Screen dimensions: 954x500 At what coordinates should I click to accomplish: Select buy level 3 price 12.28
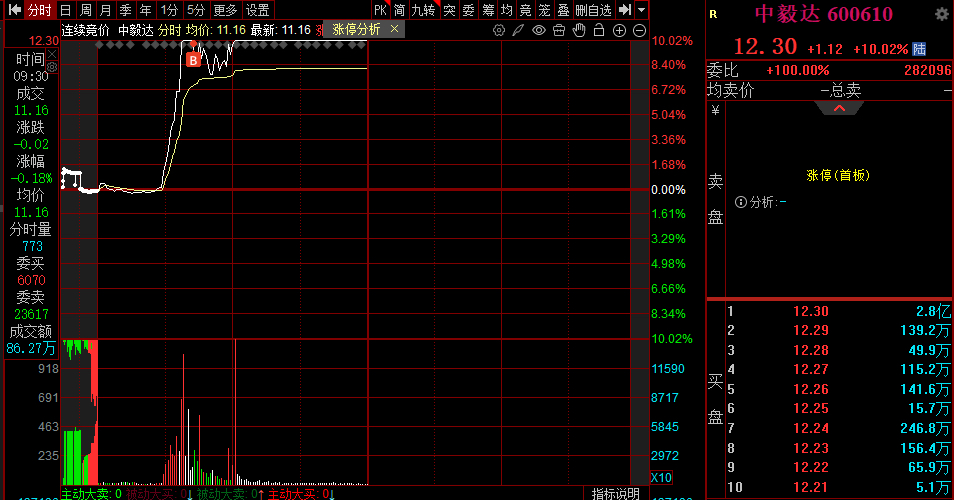pyautogui.click(x=810, y=350)
